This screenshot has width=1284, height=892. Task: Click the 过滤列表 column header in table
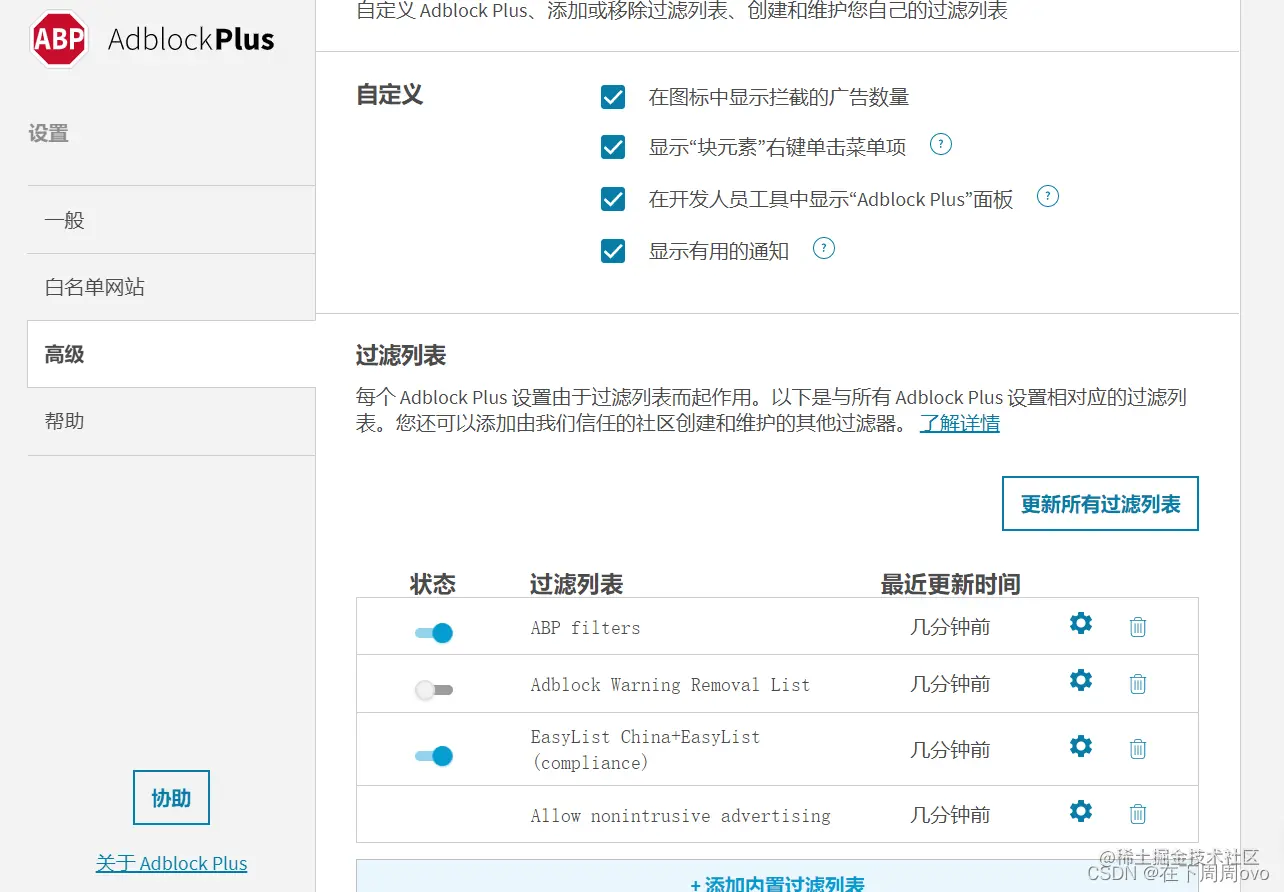click(x=577, y=584)
